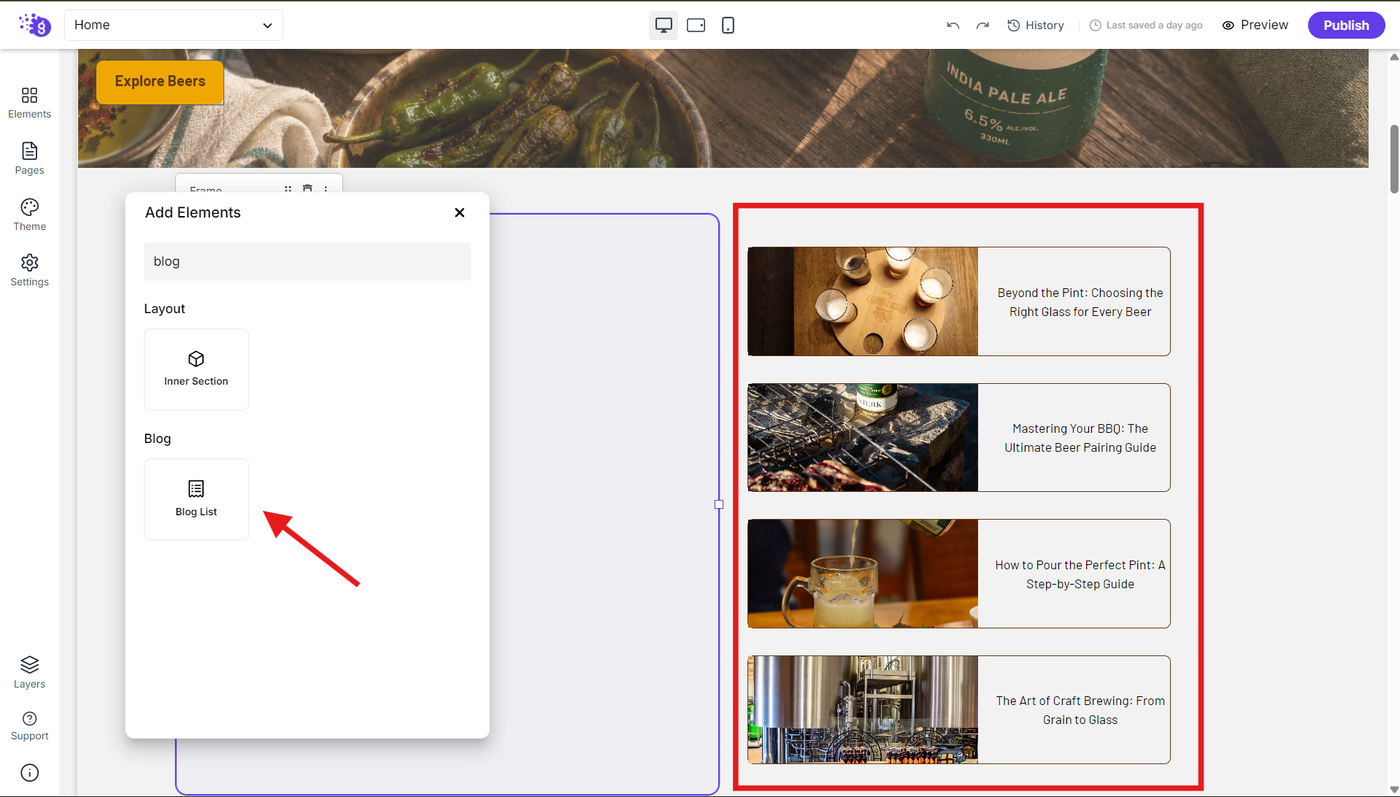Switch to mobile view mode
The image size is (1400, 797).
tap(728, 25)
